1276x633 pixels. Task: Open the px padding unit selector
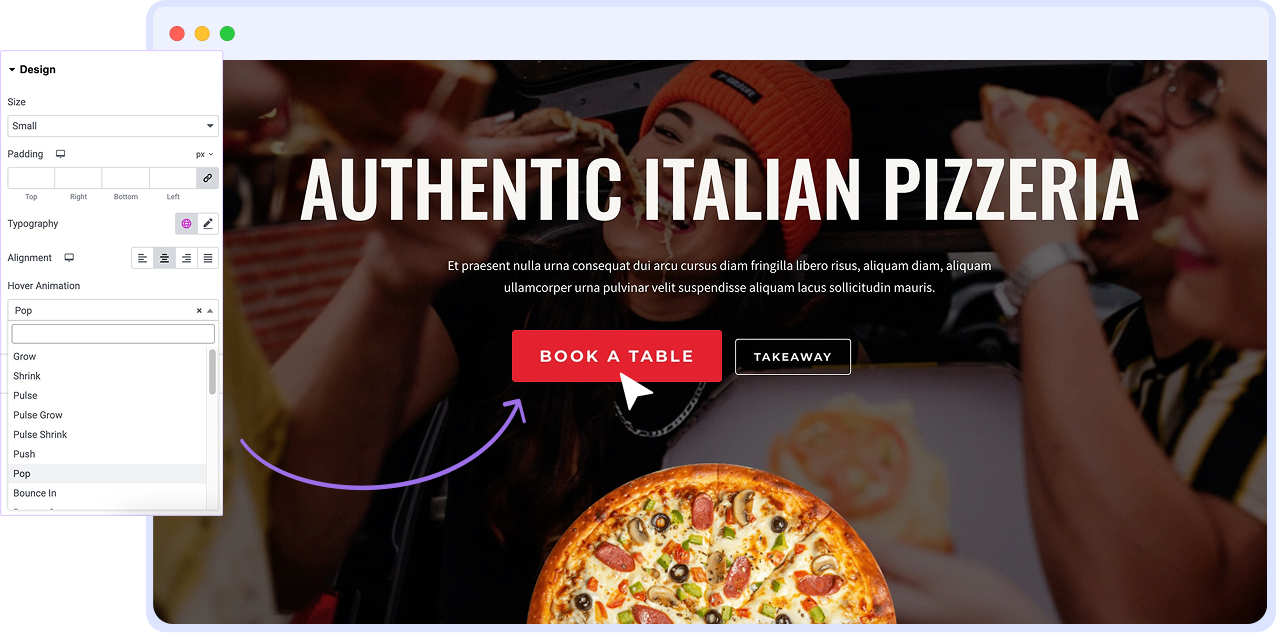(x=205, y=154)
